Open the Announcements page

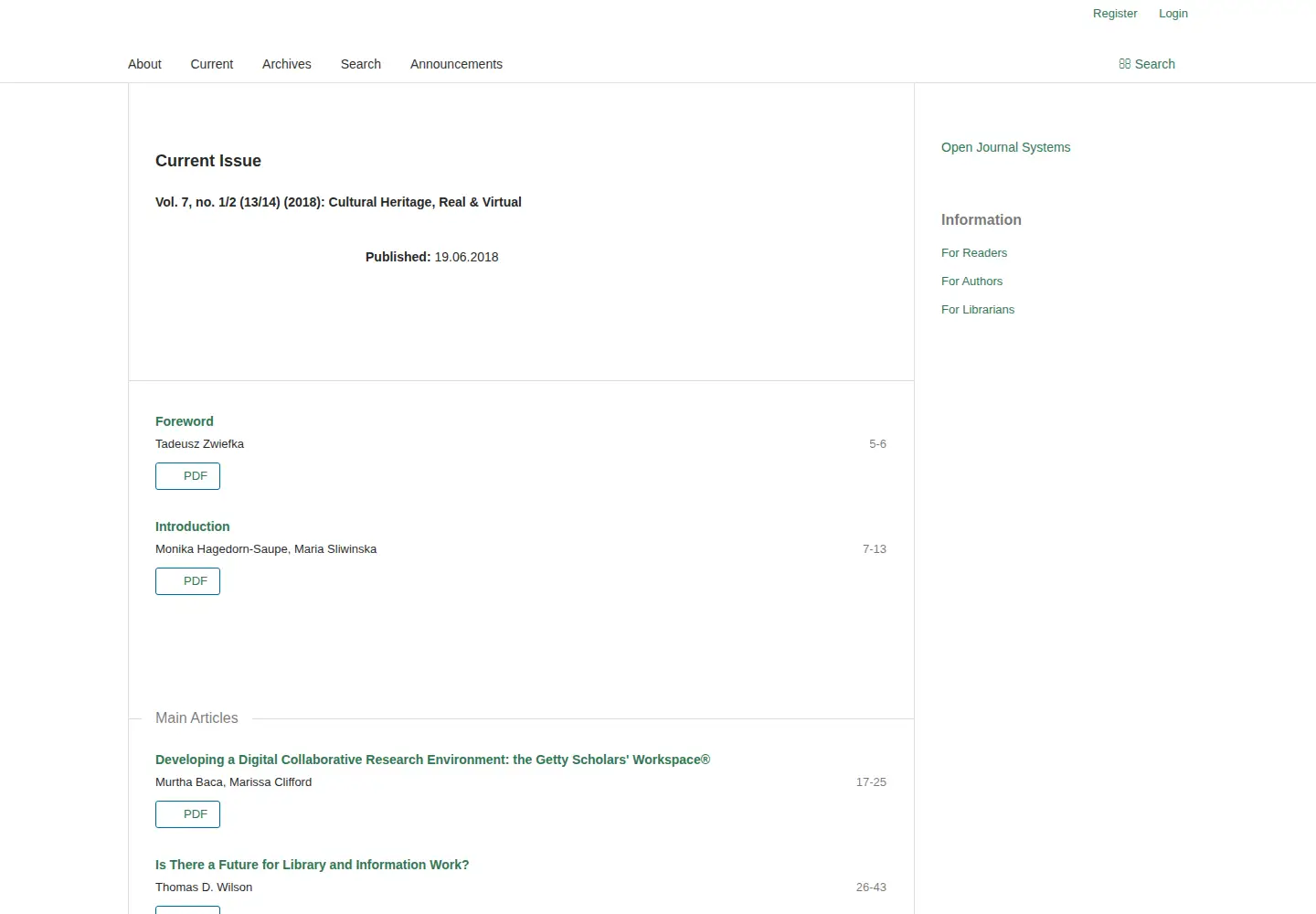(456, 64)
